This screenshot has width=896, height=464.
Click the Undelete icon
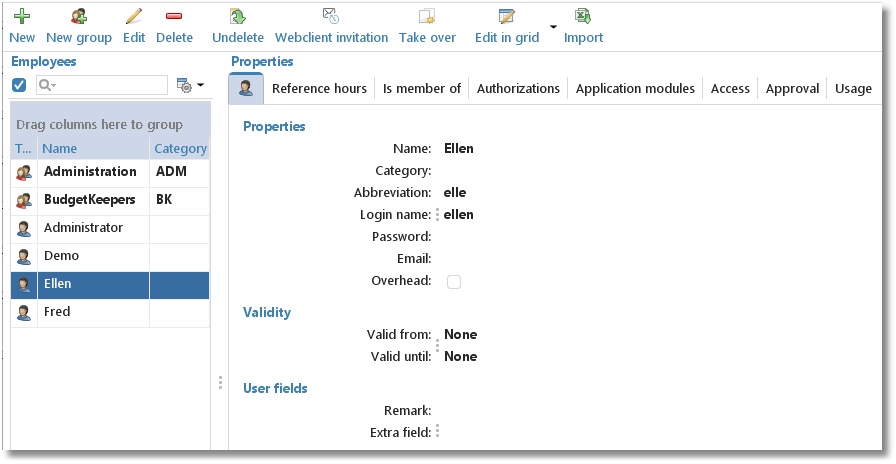(x=237, y=16)
